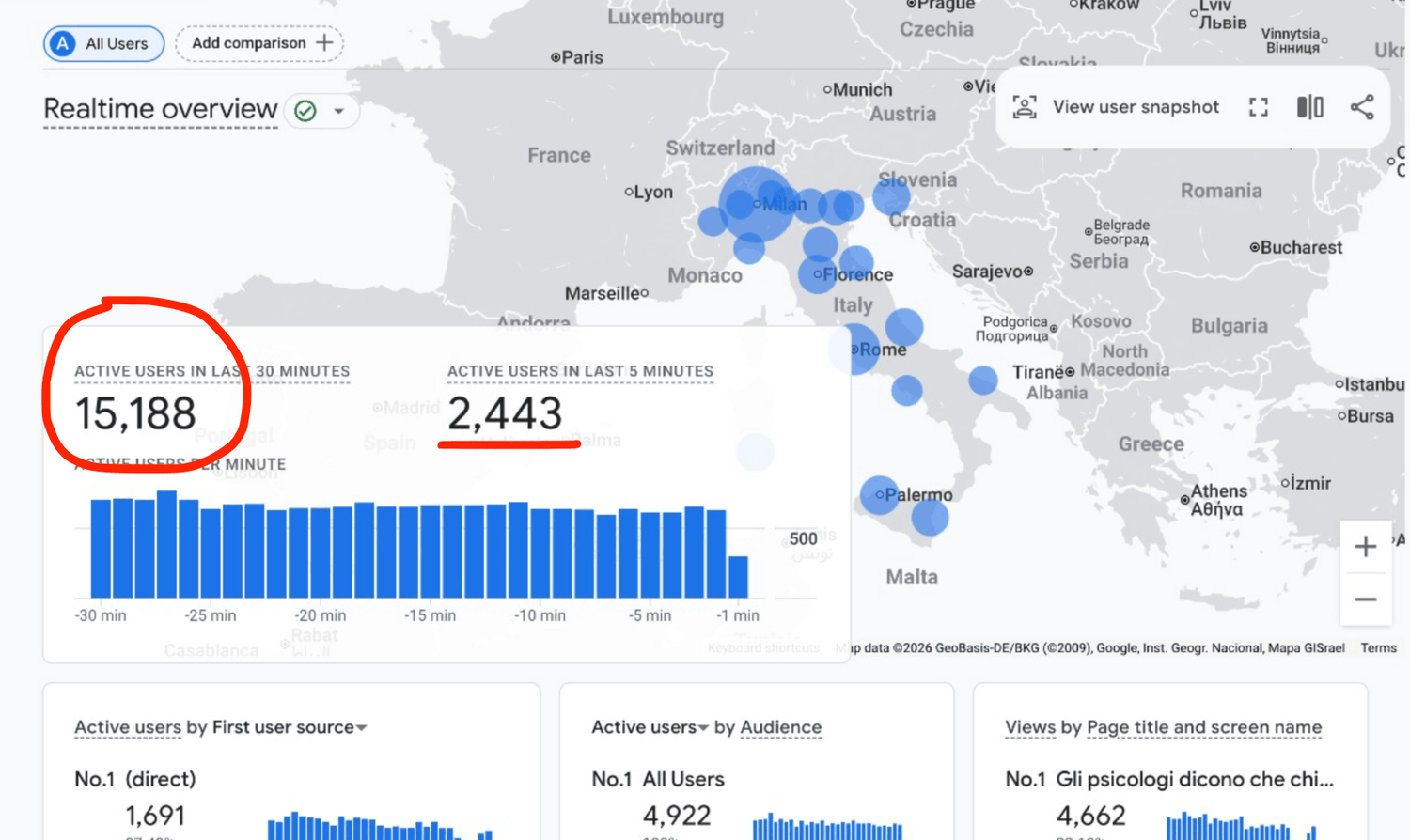Expand Active users metric dropdown by Audience
This screenshot has height=840, width=1410.
coord(702,728)
